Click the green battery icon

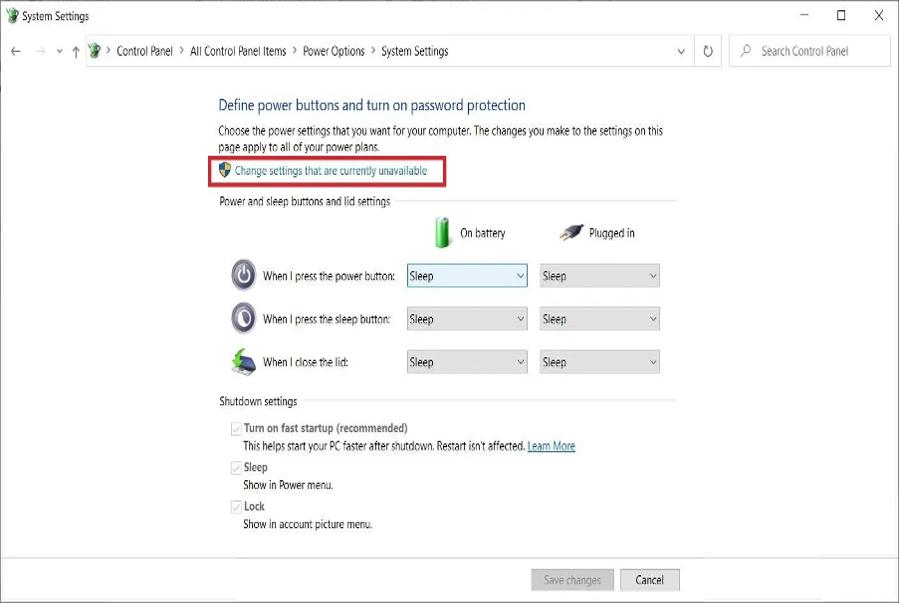442,232
